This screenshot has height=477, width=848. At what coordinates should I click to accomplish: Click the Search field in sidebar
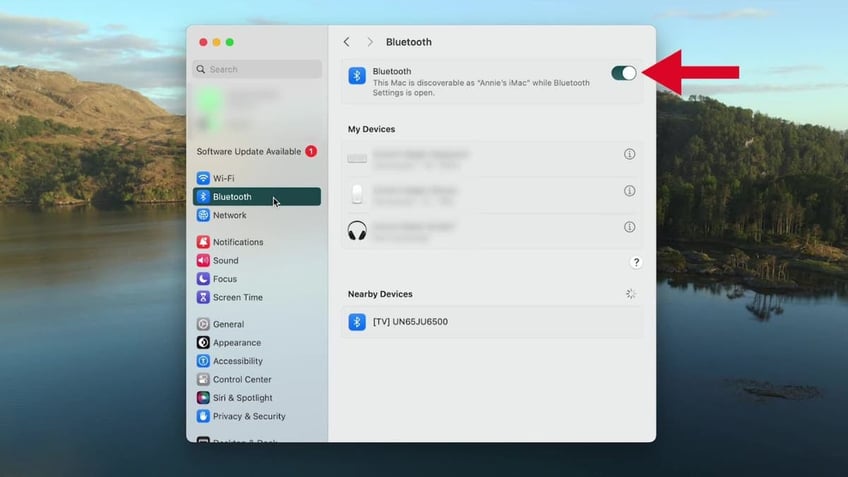tap(257, 69)
